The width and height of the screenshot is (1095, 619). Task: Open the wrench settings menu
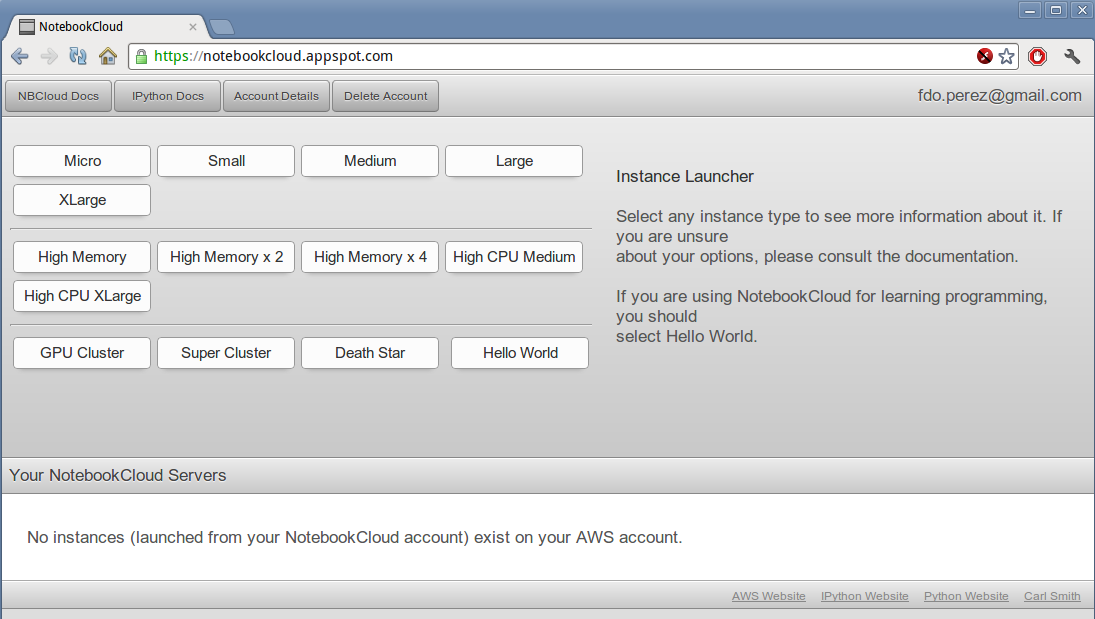coord(1072,56)
